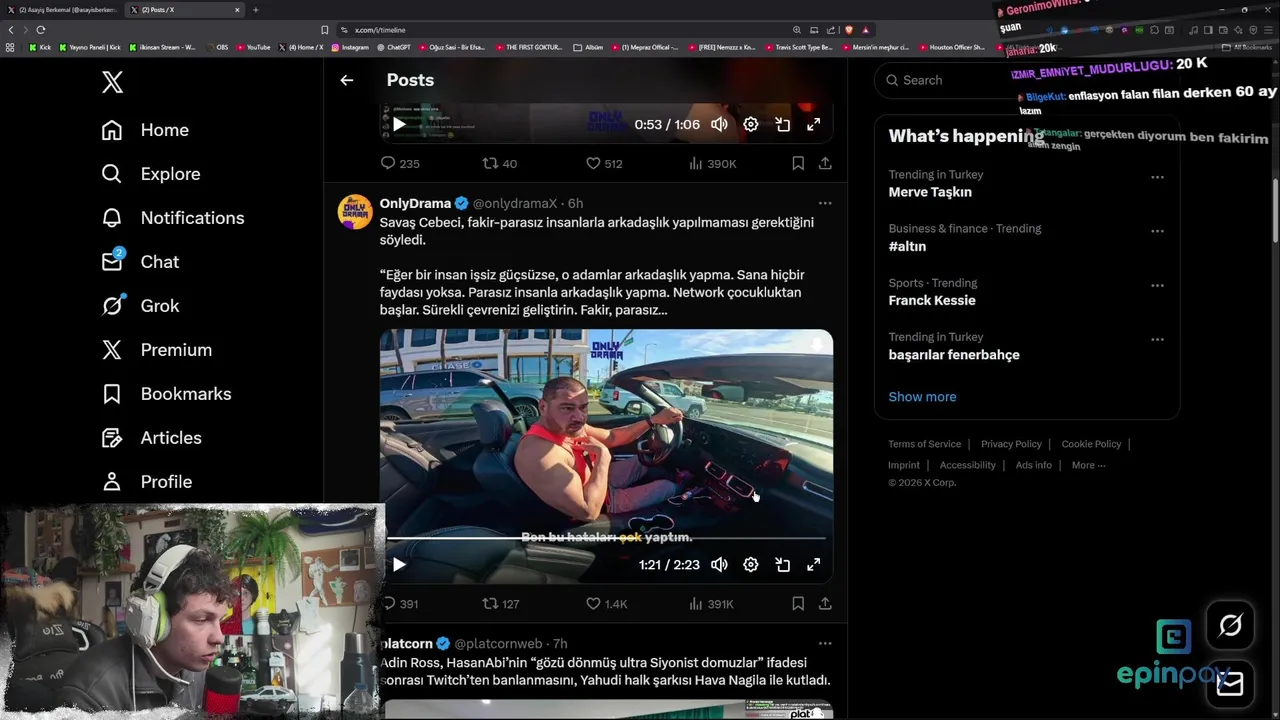Open the X logo home link

[112, 82]
